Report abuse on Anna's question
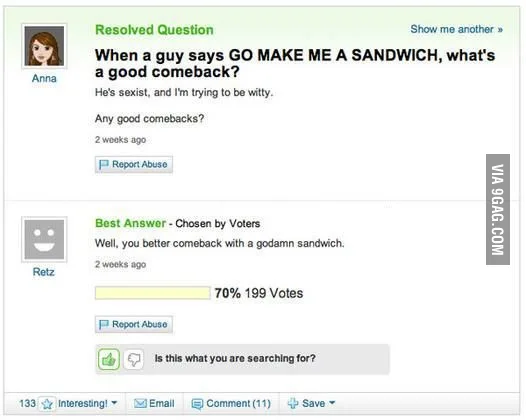The height and width of the screenshot is (420, 526). pyautogui.click(x=134, y=164)
